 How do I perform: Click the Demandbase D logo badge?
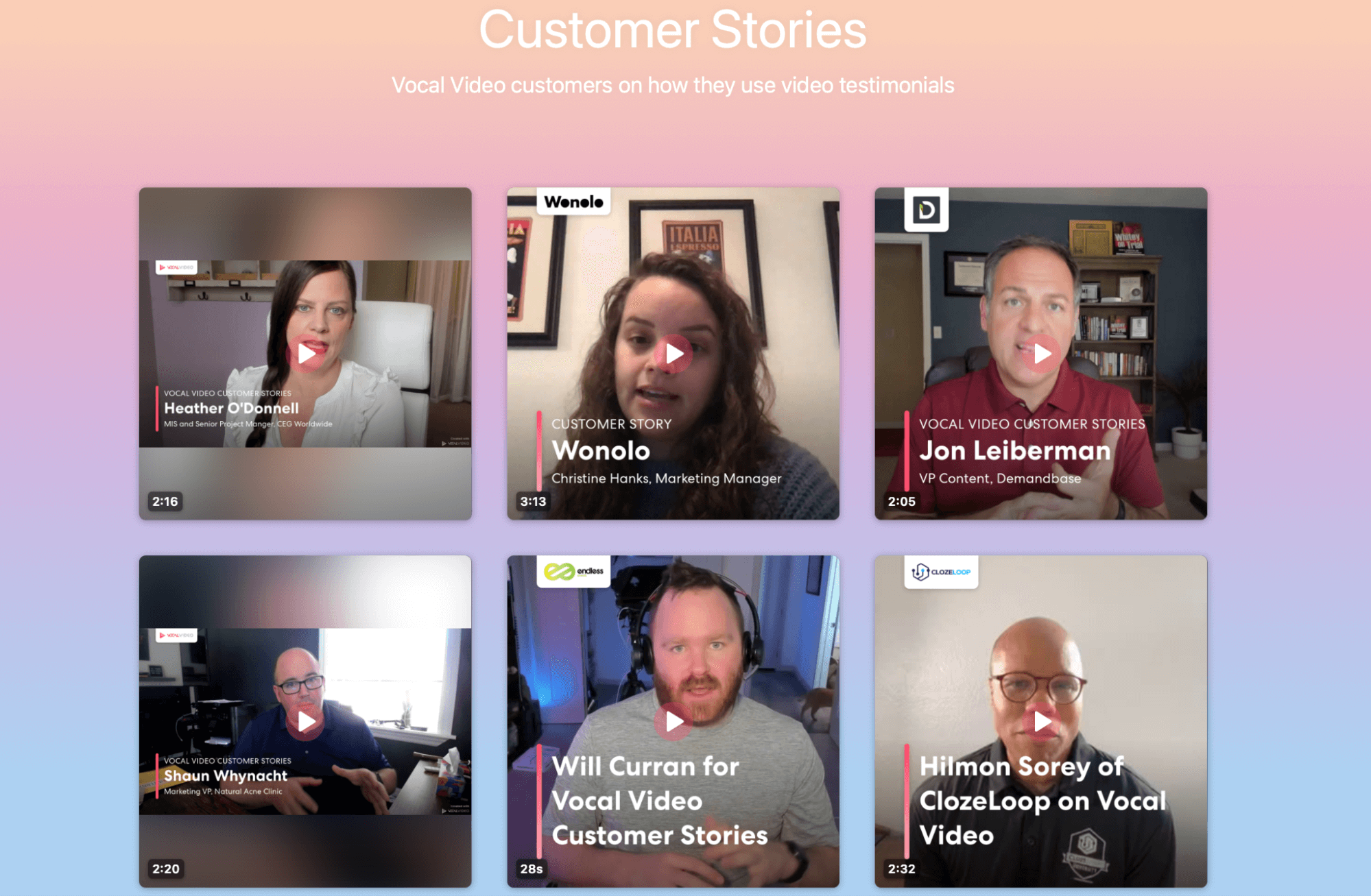click(x=927, y=209)
